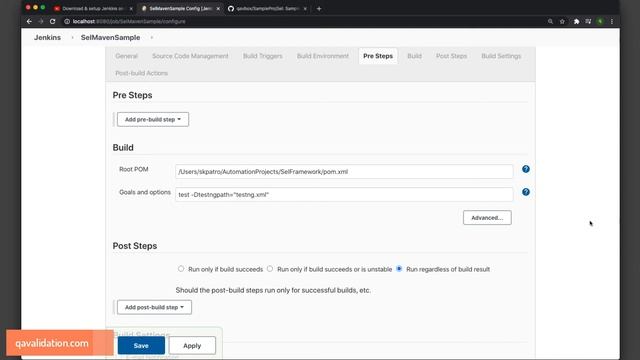Open Advanced build options
640x360 pixels.
(x=487, y=218)
